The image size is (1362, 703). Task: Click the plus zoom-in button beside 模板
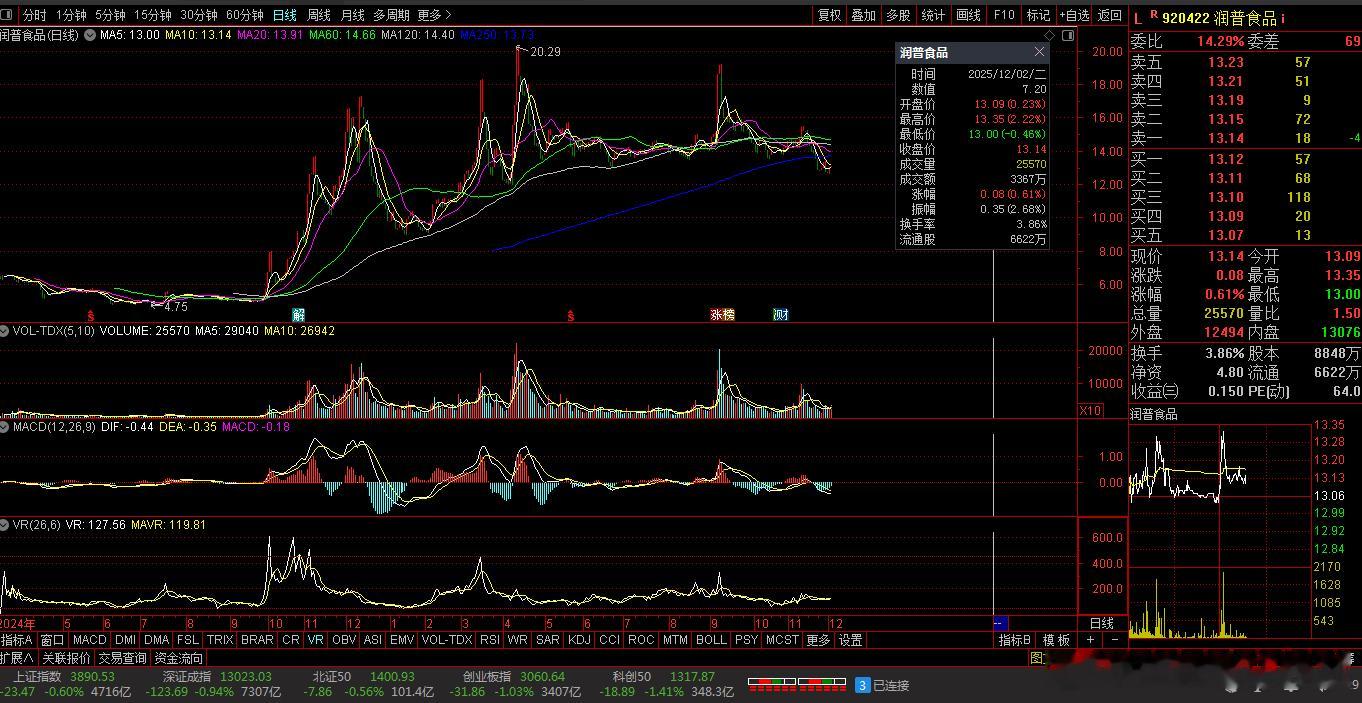point(1091,640)
